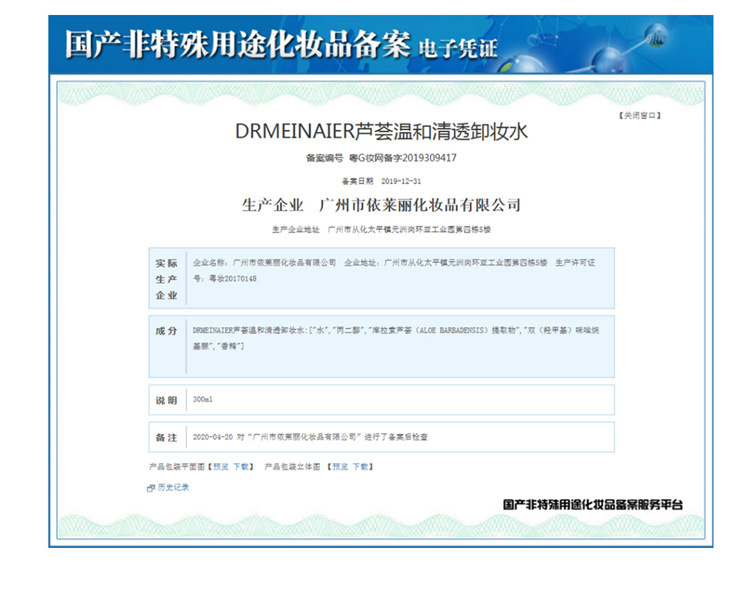This screenshot has width=750, height=594.
Task: Click the history record window icon
Action: [x=151, y=488]
